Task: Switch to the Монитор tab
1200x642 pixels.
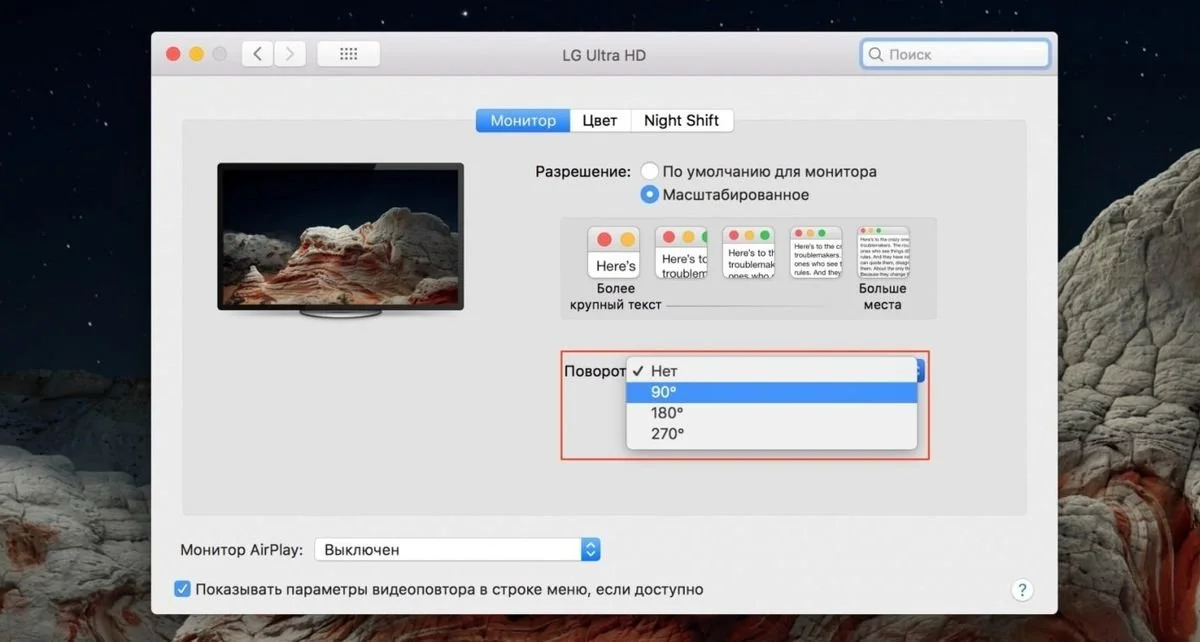Action: point(523,120)
